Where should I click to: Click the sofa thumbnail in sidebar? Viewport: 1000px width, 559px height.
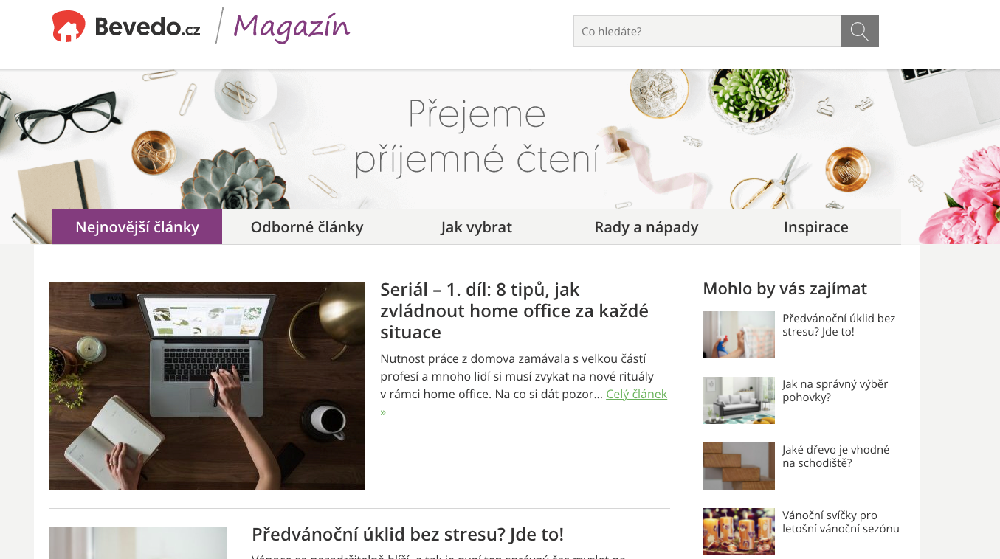pyautogui.click(x=739, y=400)
